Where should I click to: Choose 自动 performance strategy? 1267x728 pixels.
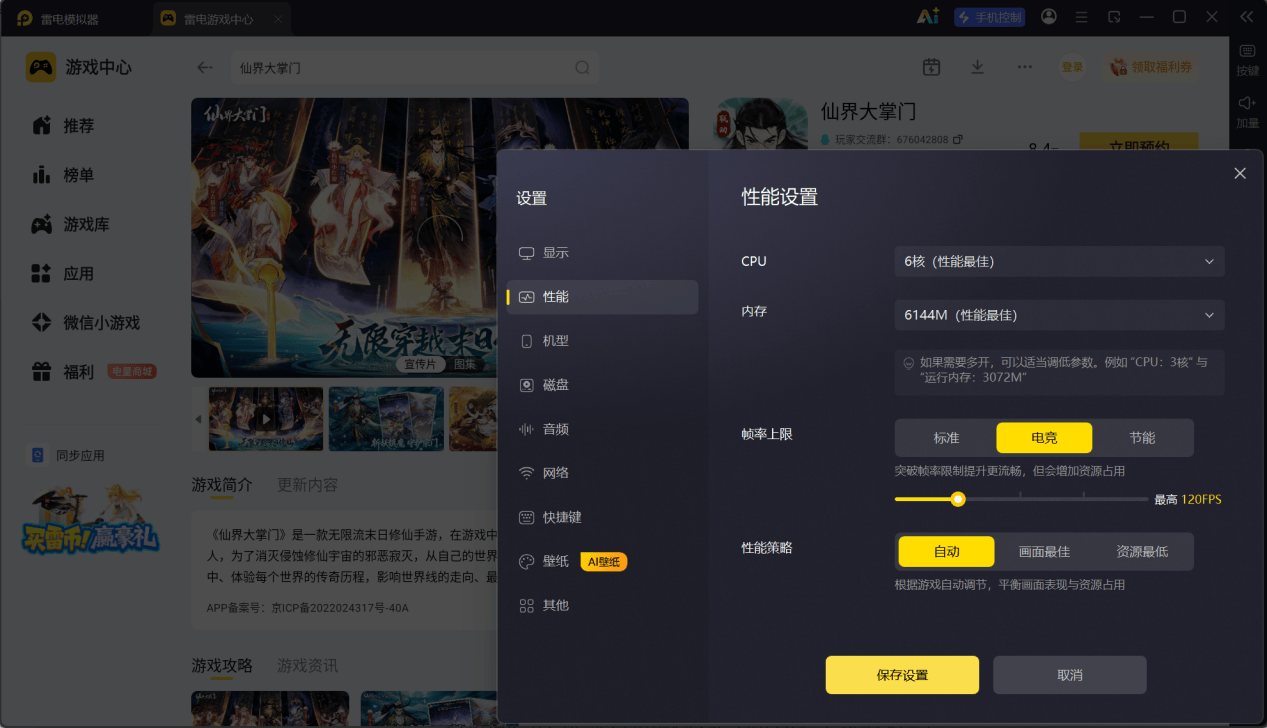(x=946, y=551)
